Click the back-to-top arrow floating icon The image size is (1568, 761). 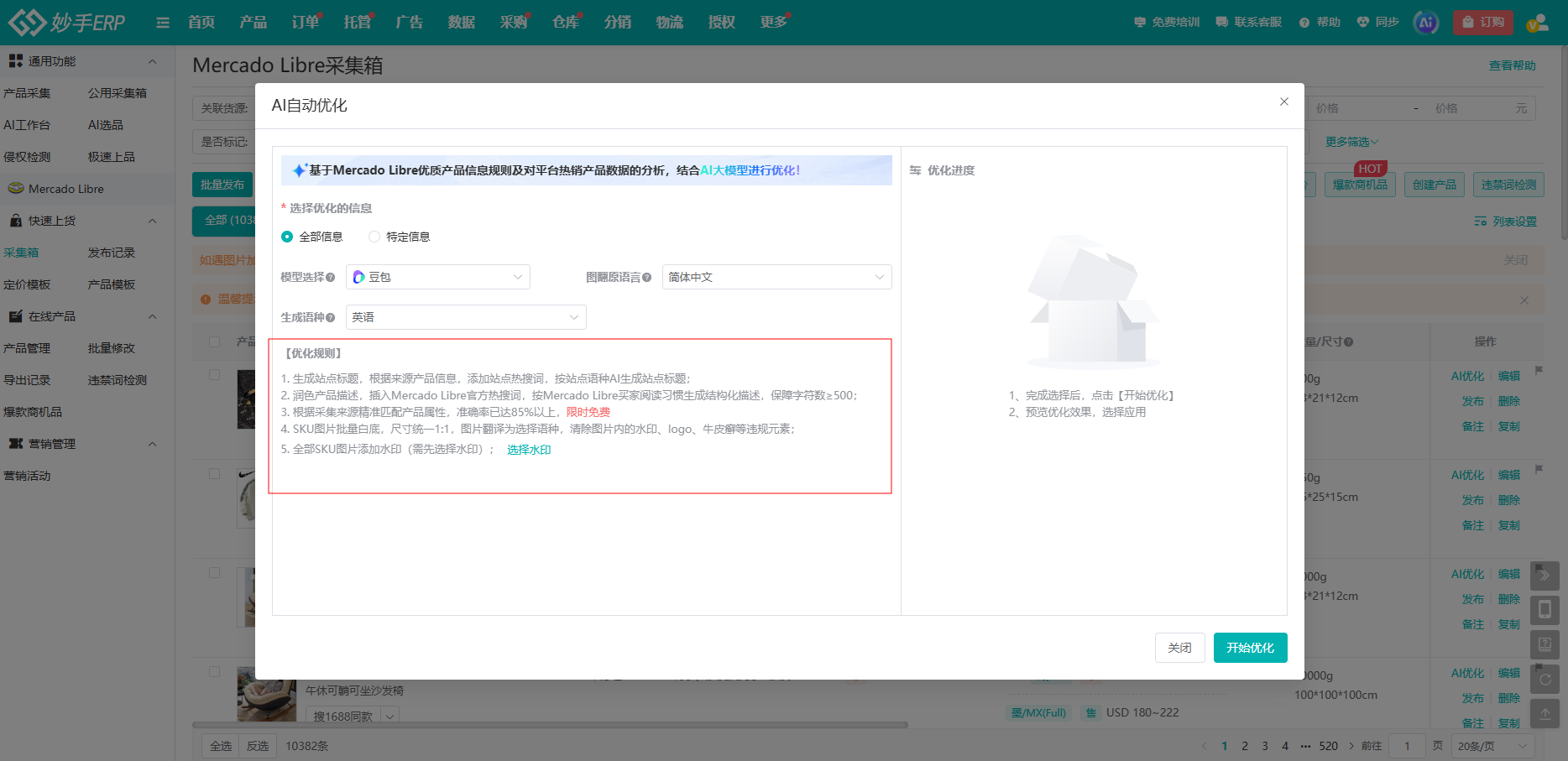pyautogui.click(x=1544, y=713)
